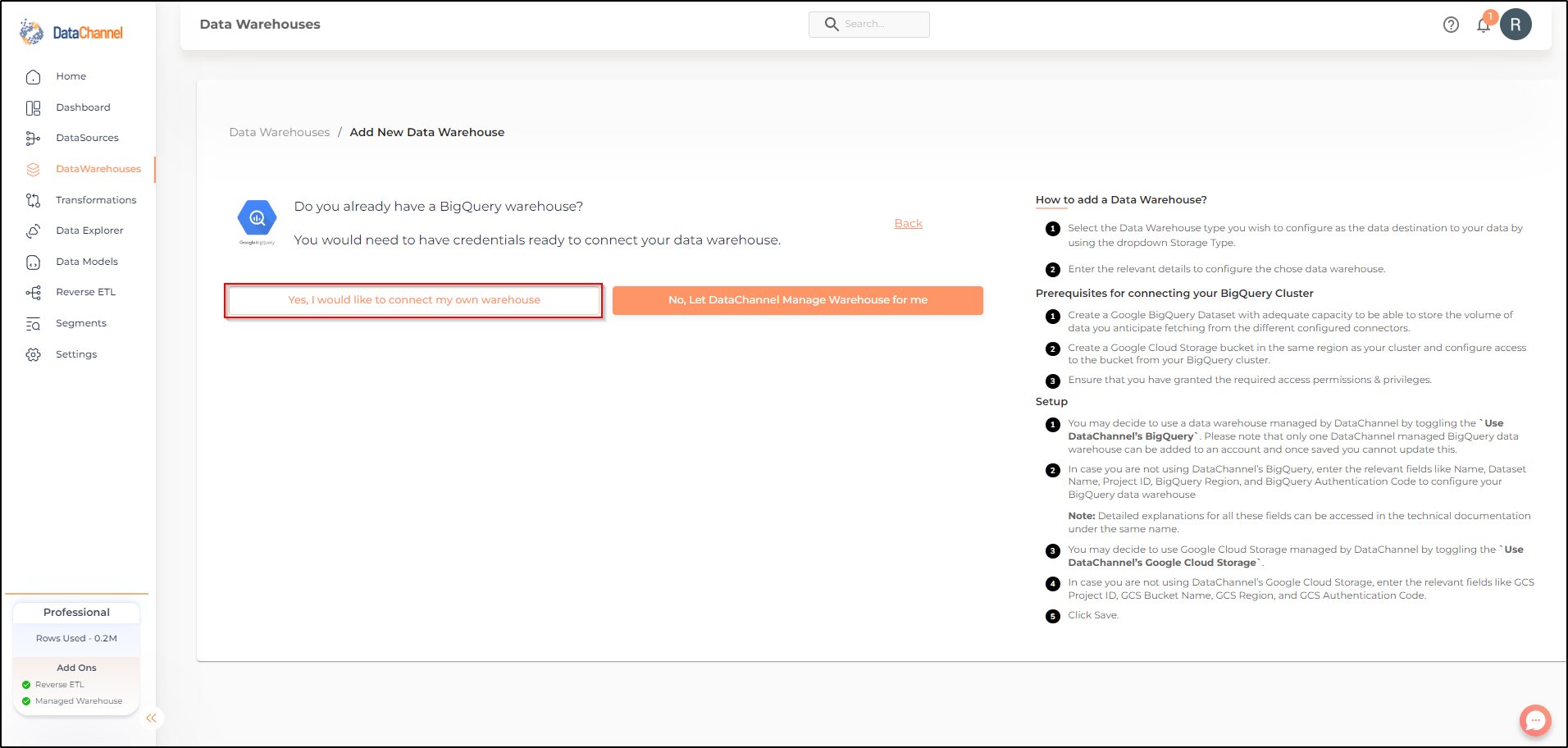Click the DataChannel logo
Screen dimensions: 1568x748
click(x=71, y=32)
